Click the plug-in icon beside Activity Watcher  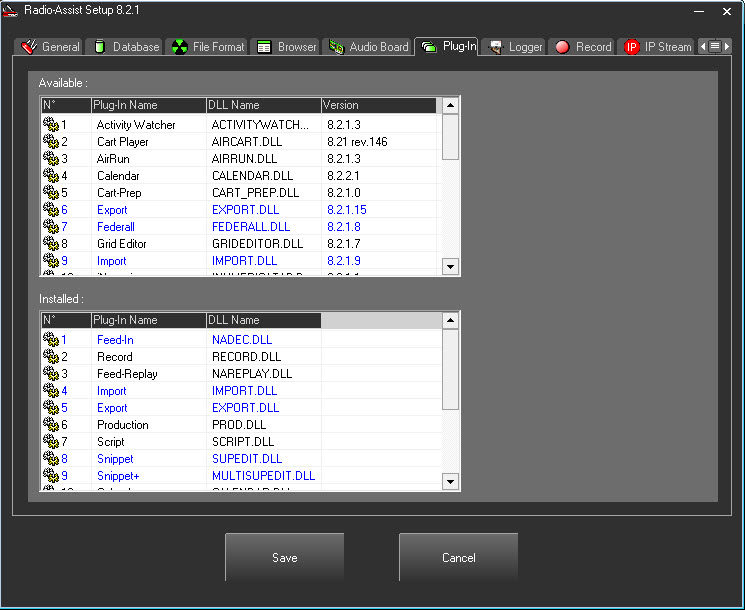(x=50, y=125)
